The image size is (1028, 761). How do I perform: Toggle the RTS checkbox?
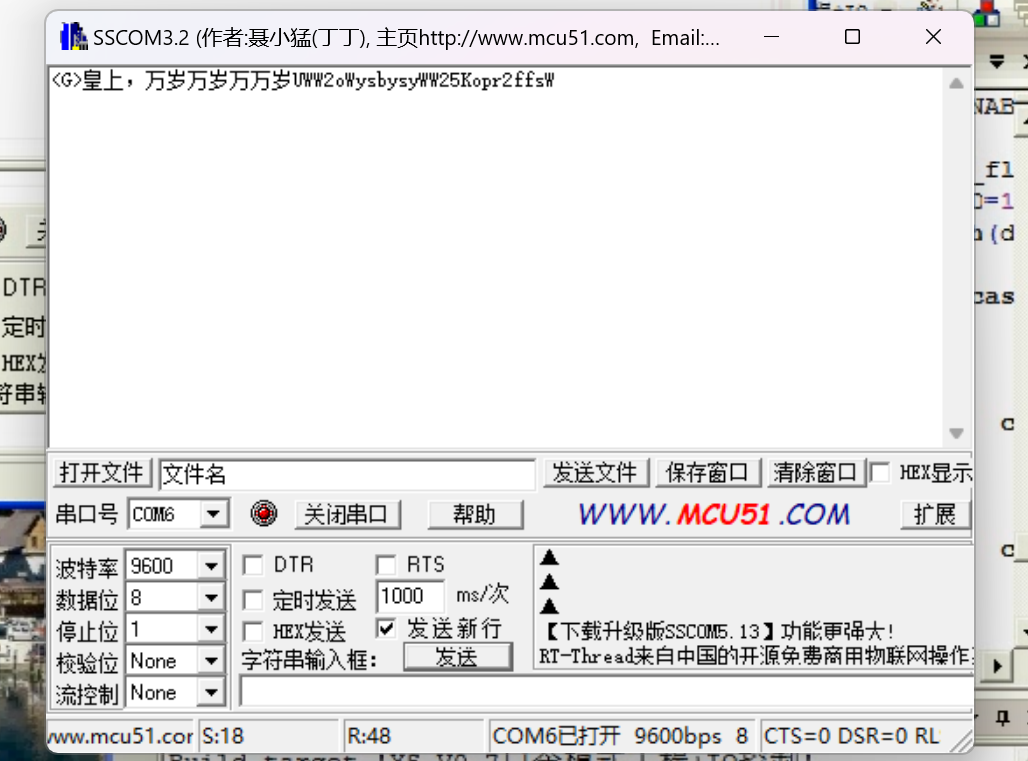[x=386, y=565]
